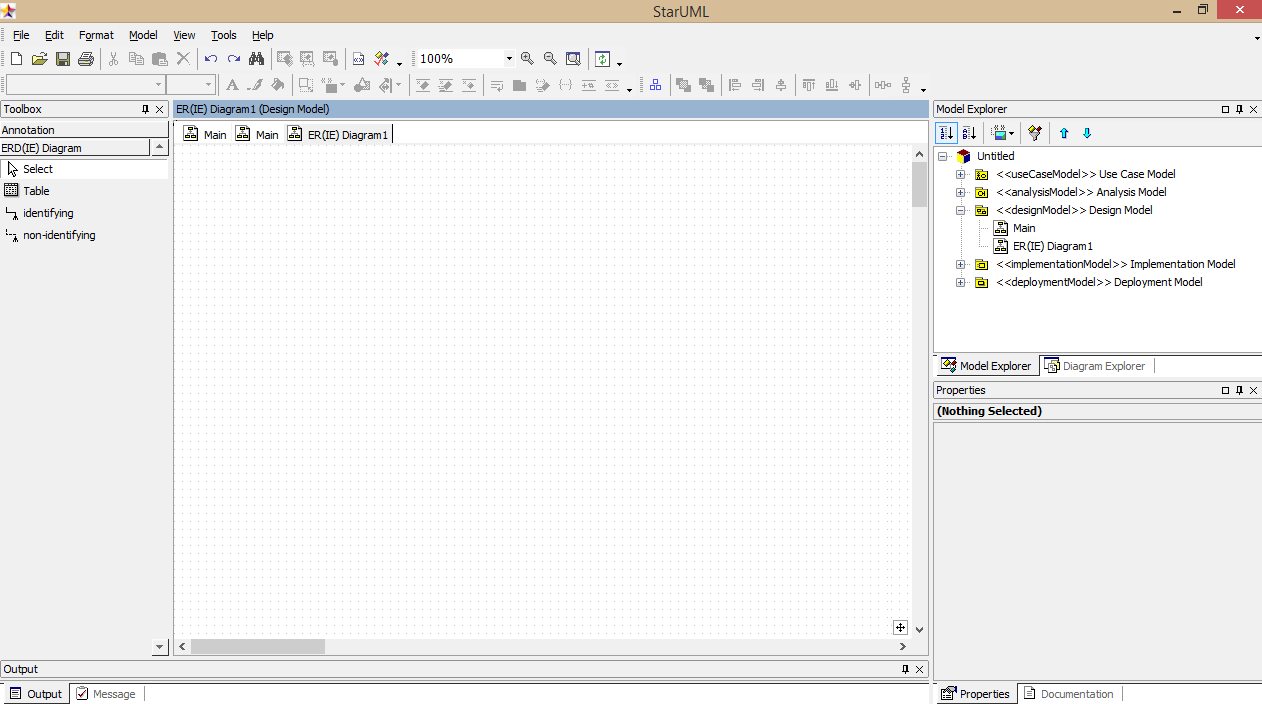1262x704 pixels.
Task: Click the Zoom In magnifier icon
Action: point(527,59)
